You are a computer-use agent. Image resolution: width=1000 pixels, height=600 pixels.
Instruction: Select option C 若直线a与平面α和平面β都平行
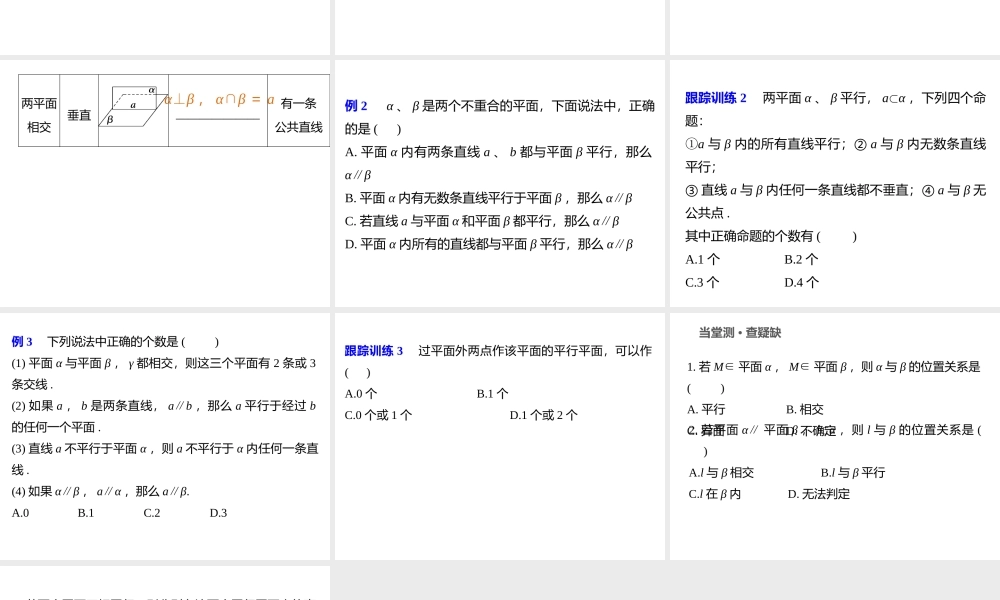pyautogui.click(x=482, y=221)
